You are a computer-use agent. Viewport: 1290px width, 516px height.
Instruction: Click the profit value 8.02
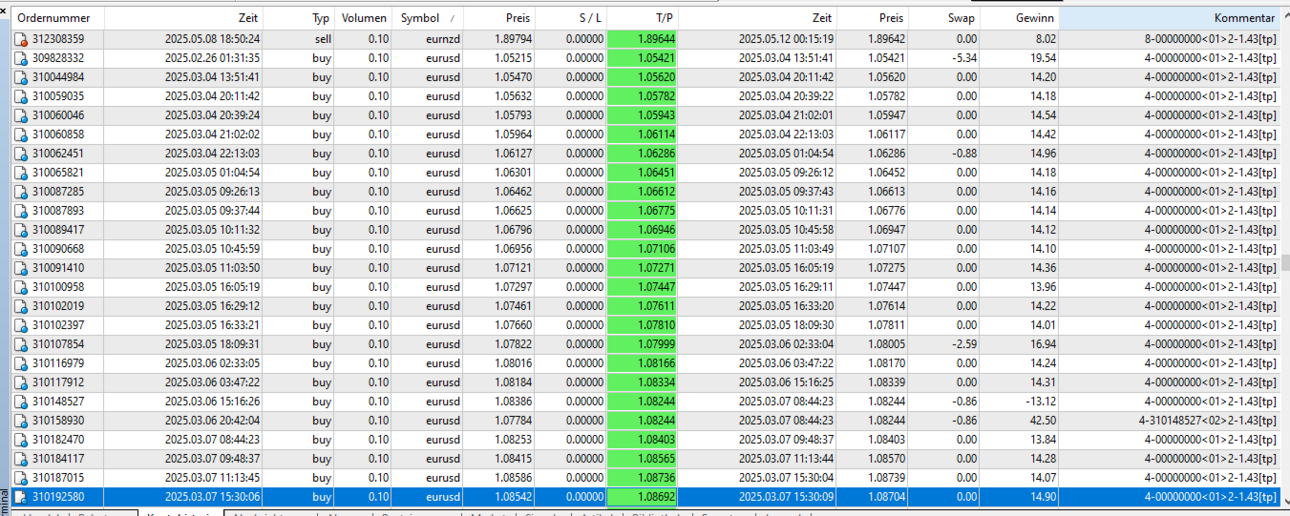click(1045, 39)
